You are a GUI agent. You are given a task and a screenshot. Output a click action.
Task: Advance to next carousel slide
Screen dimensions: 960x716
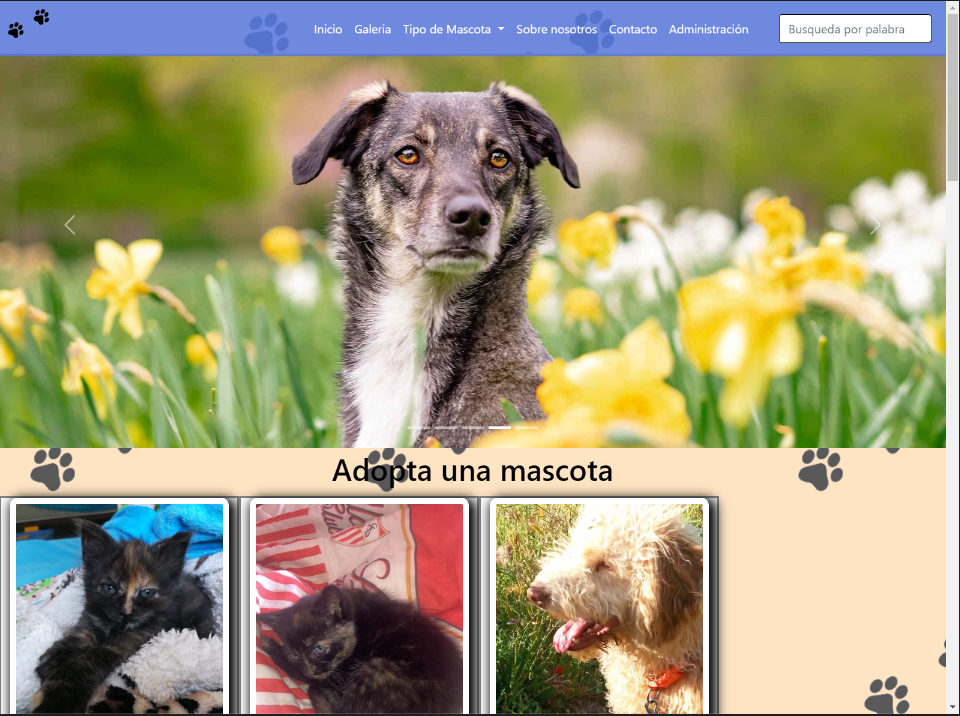click(x=875, y=225)
